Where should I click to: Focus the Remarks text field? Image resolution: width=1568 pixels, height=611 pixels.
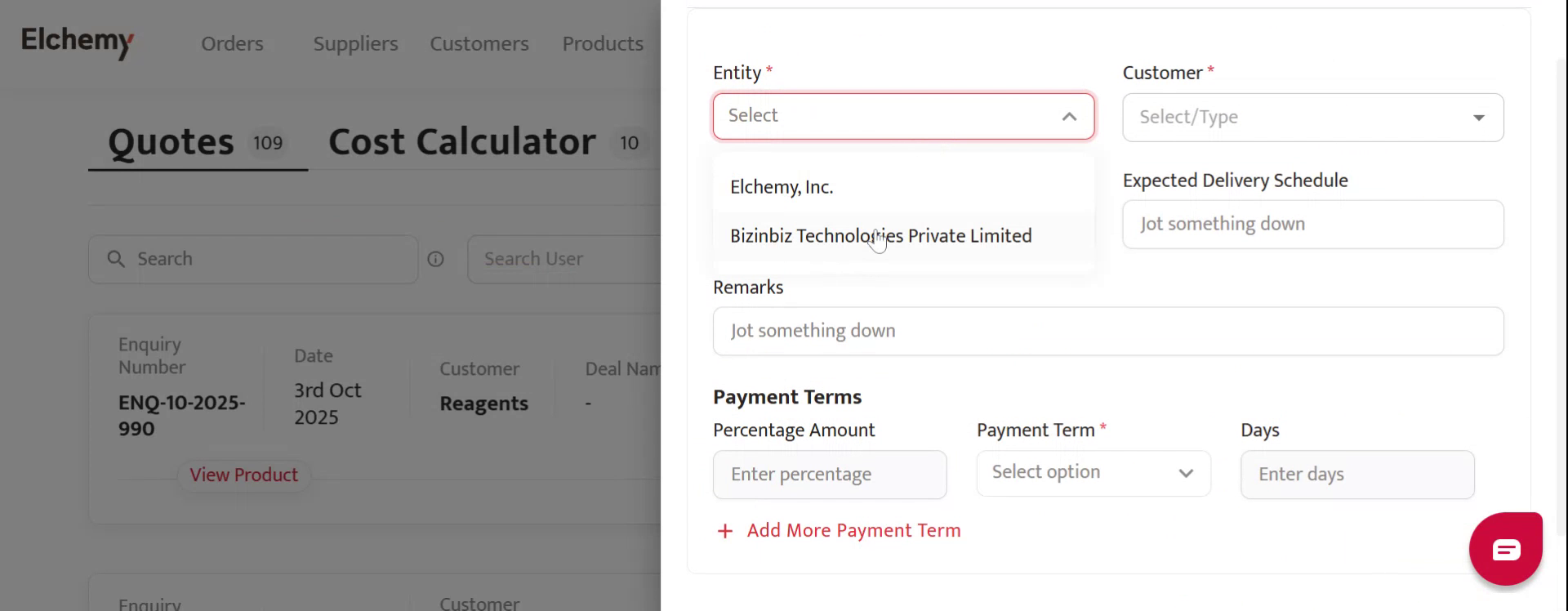click(x=1107, y=331)
